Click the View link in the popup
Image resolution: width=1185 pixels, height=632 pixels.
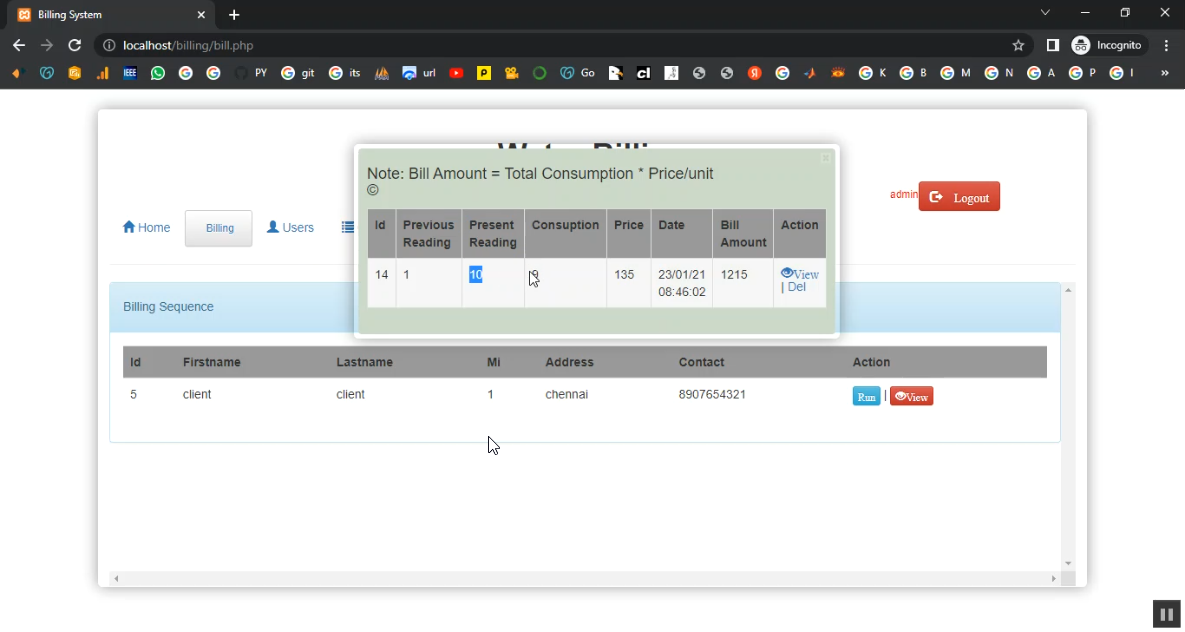pyautogui.click(x=800, y=274)
